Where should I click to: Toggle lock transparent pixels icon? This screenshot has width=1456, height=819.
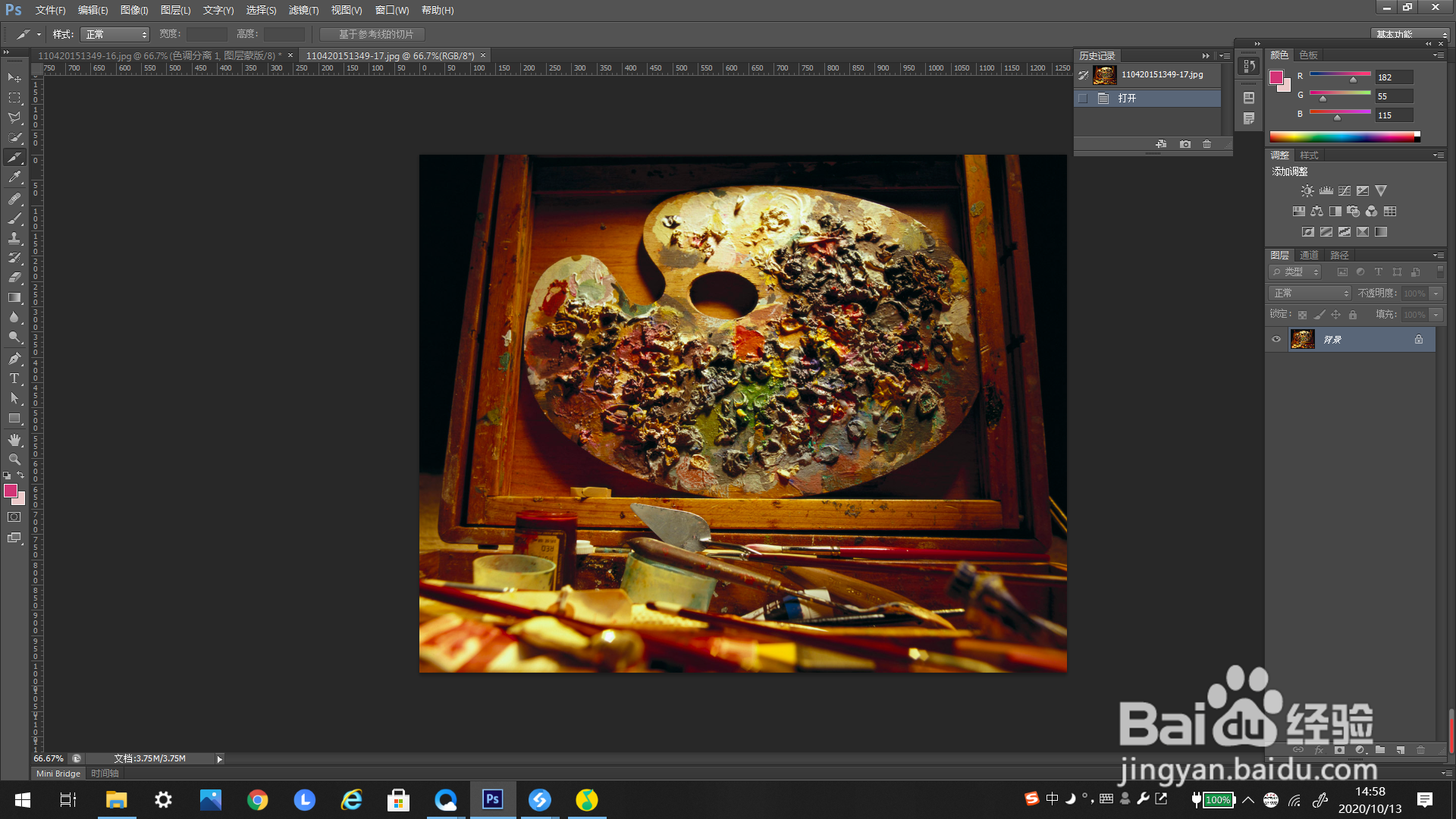pyautogui.click(x=1302, y=315)
